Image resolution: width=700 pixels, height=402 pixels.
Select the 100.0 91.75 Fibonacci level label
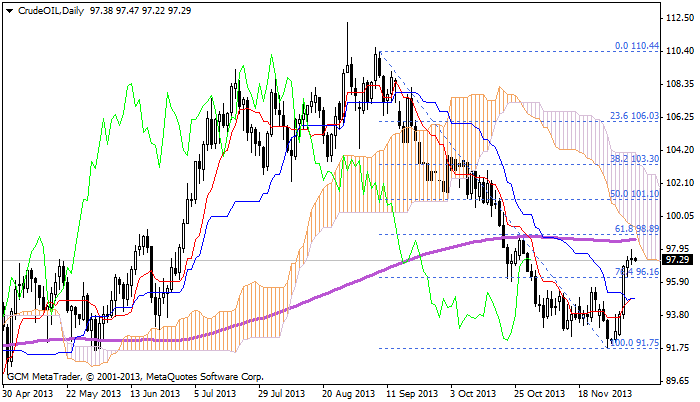pyautogui.click(x=633, y=342)
